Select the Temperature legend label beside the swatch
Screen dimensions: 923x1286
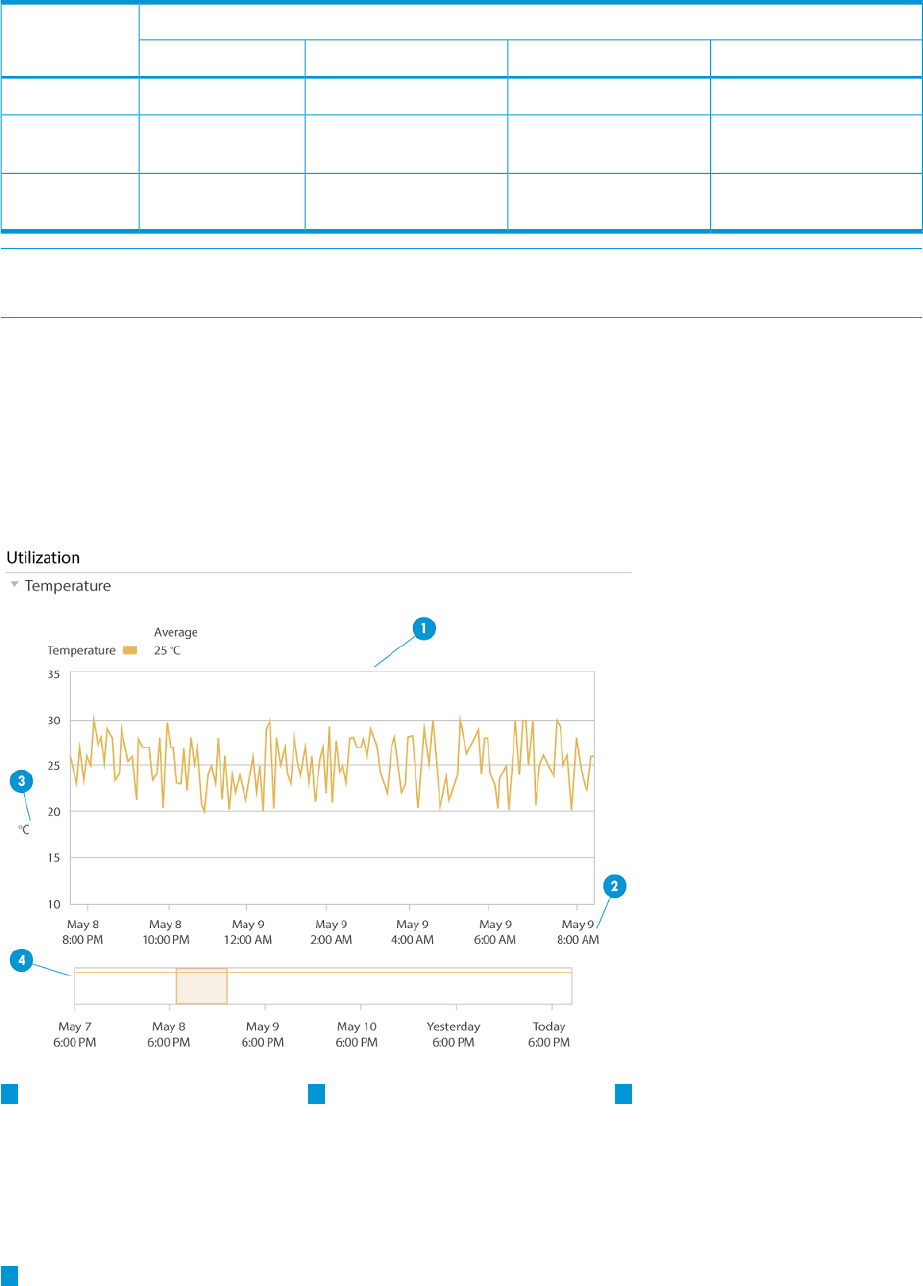[x=82, y=650]
